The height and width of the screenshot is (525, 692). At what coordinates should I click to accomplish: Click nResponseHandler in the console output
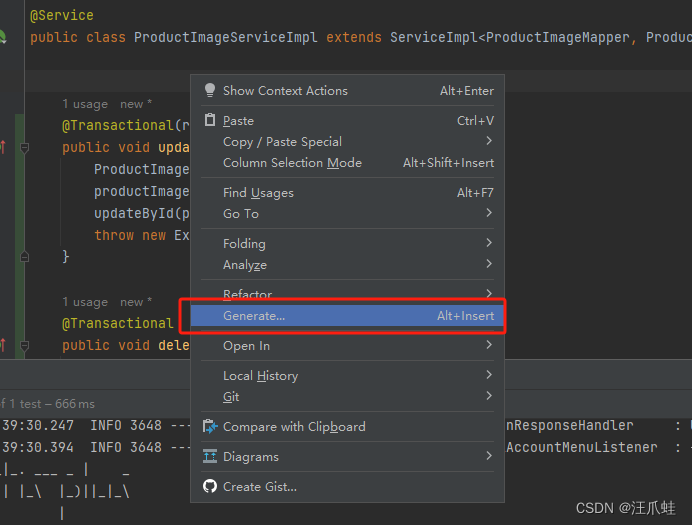pyautogui.click(x=570, y=425)
